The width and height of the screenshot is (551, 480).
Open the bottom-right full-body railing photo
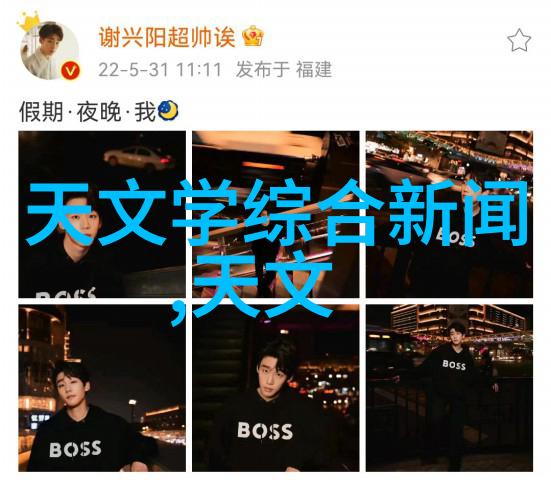click(x=449, y=388)
